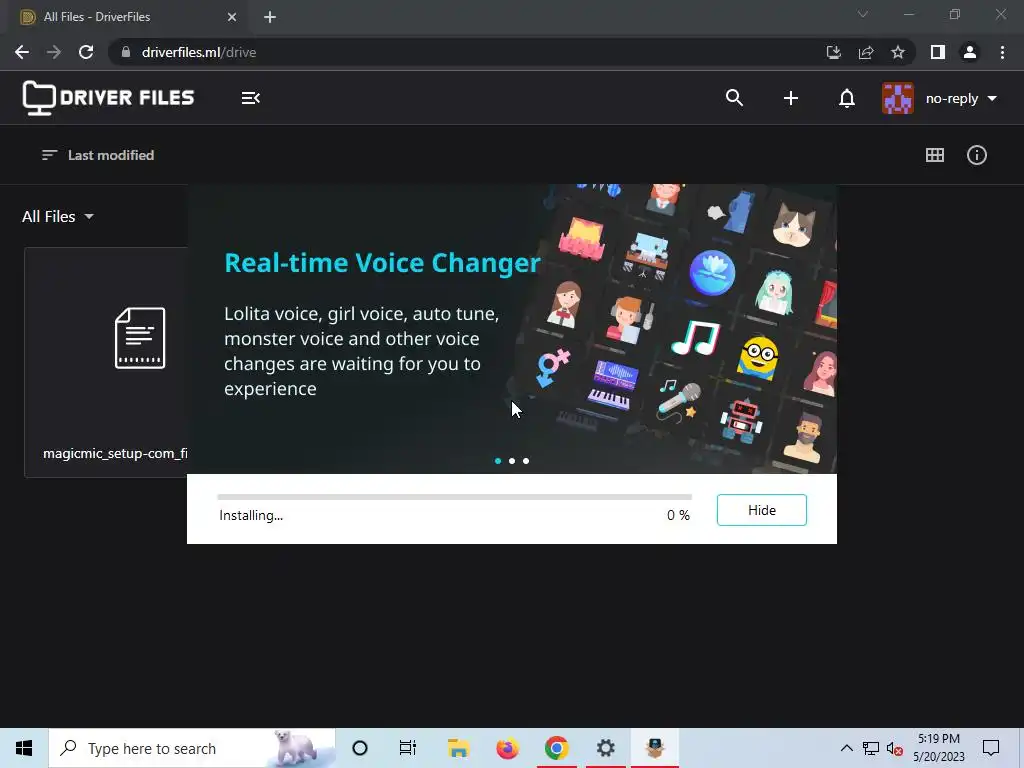The width and height of the screenshot is (1024, 768).
Task: Click the taskbar search box
Action: pos(192,748)
